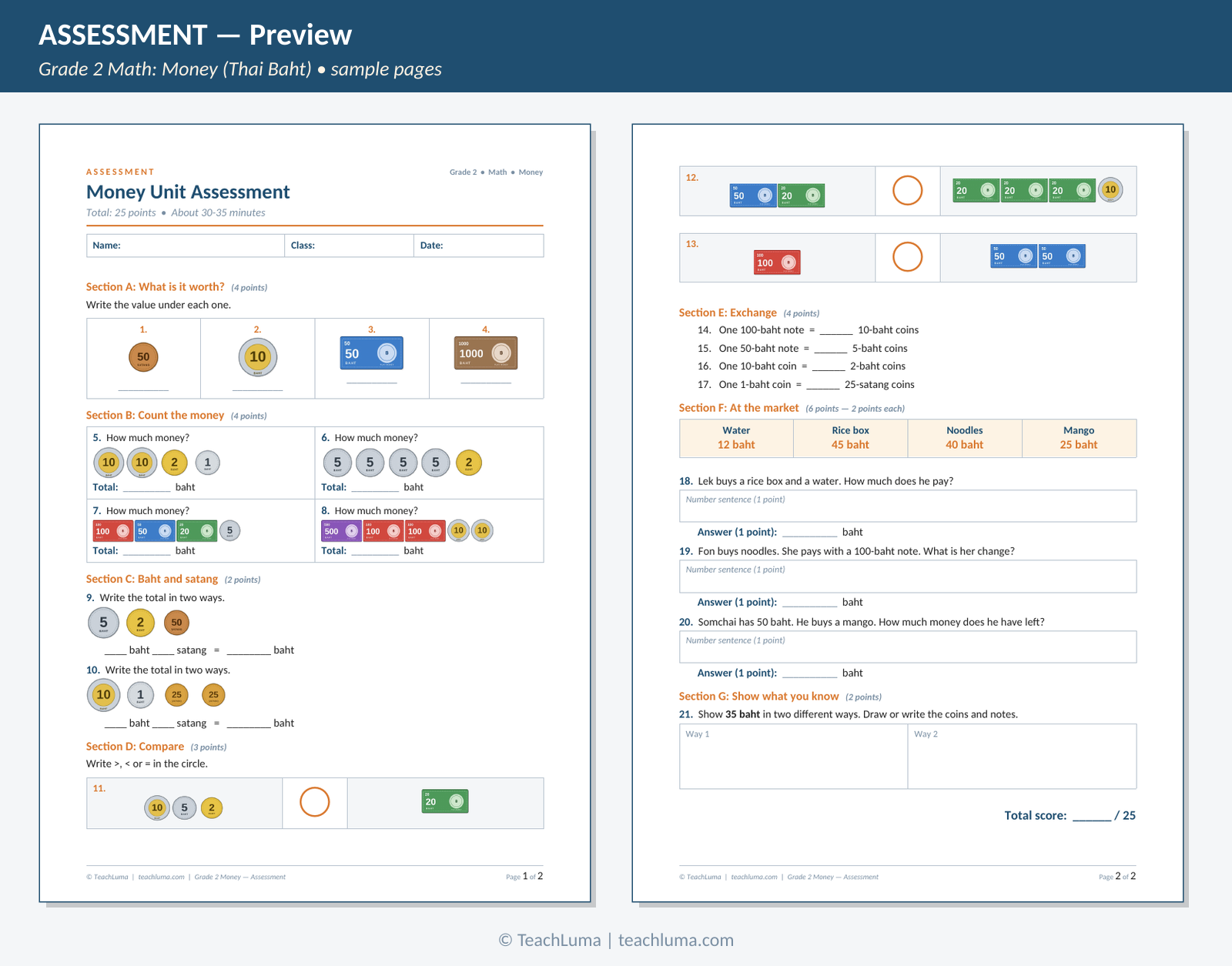Click the 50-satang coin in question 9
Viewport: 1232px width, 966px height.
pyautogui.click(x=176, y=623)
